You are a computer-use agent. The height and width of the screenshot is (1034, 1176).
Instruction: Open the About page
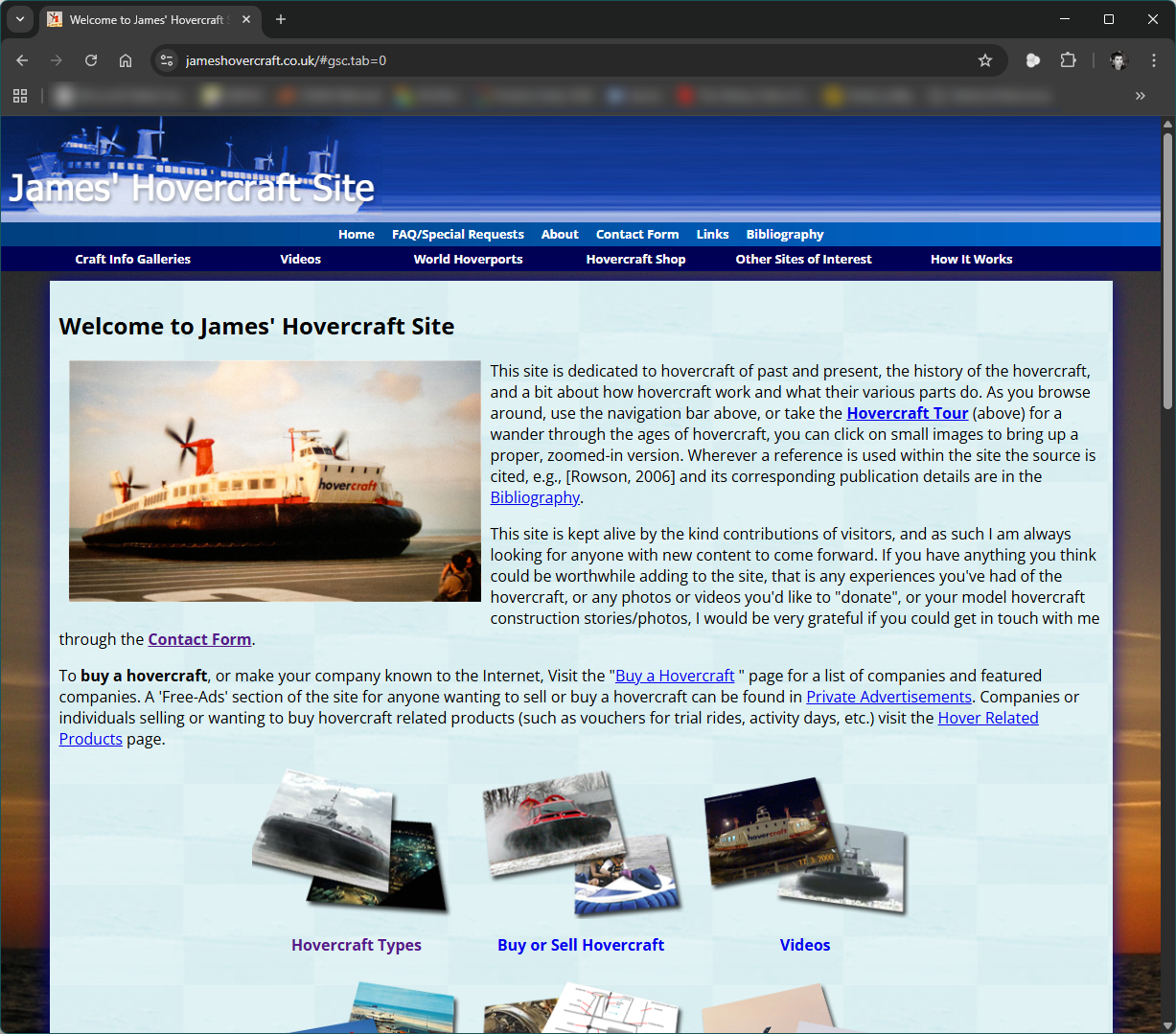coord(560,234)
